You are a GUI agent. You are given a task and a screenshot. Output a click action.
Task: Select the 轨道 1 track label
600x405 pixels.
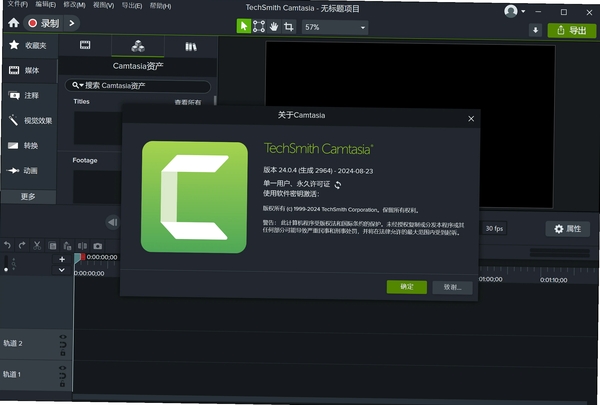tap(12, 374)
